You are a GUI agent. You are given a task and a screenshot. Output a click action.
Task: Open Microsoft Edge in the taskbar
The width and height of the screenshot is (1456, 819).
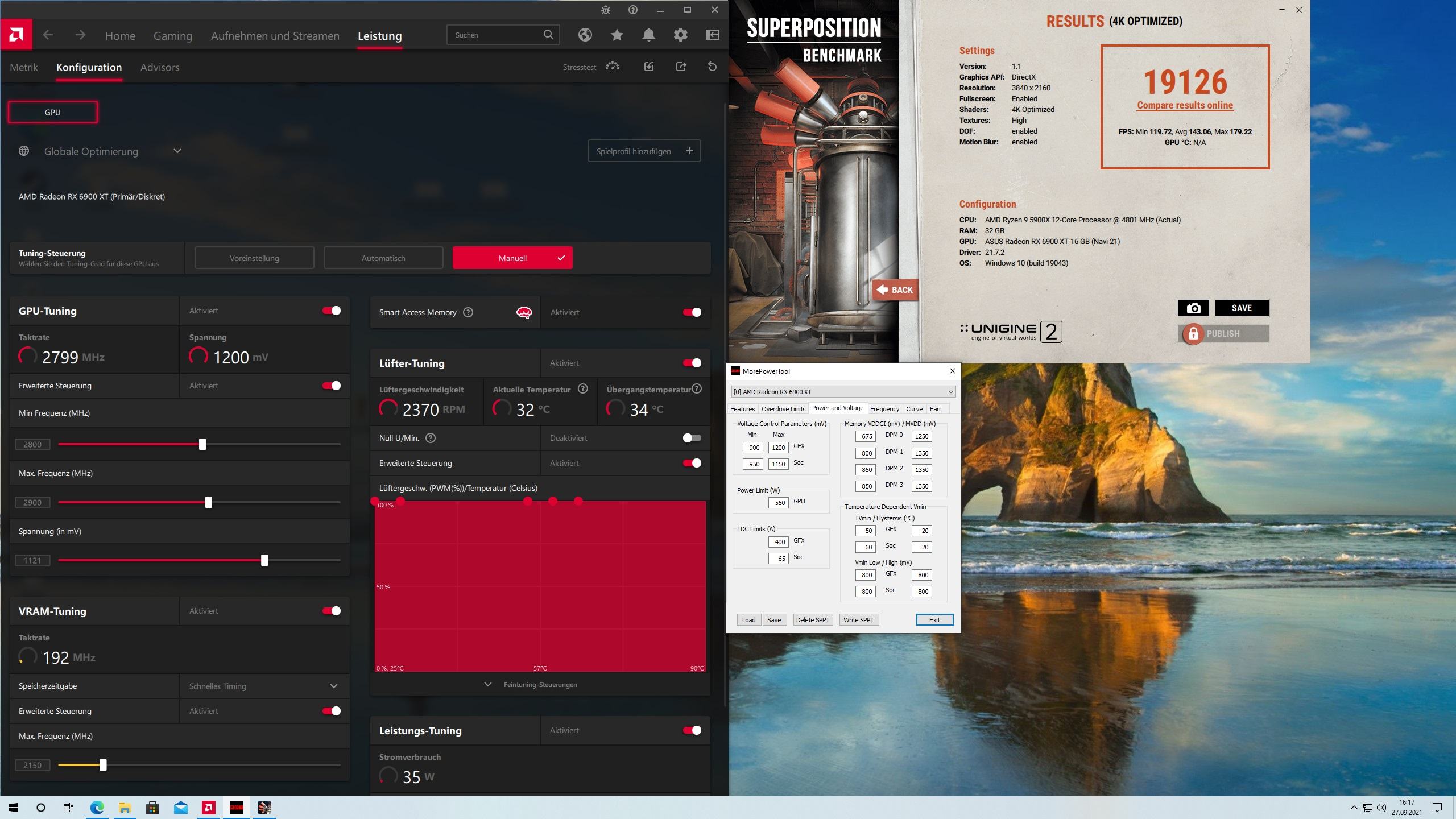tap(97, 808)
